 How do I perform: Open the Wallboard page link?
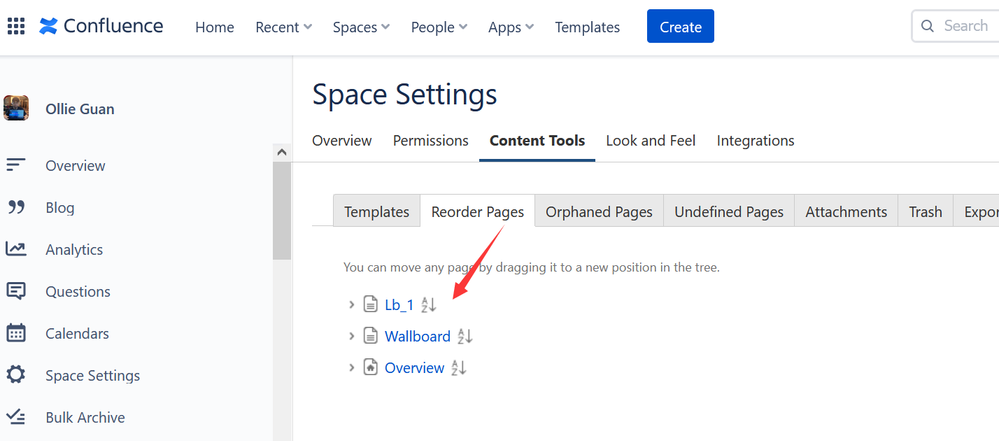click(417, 336)
